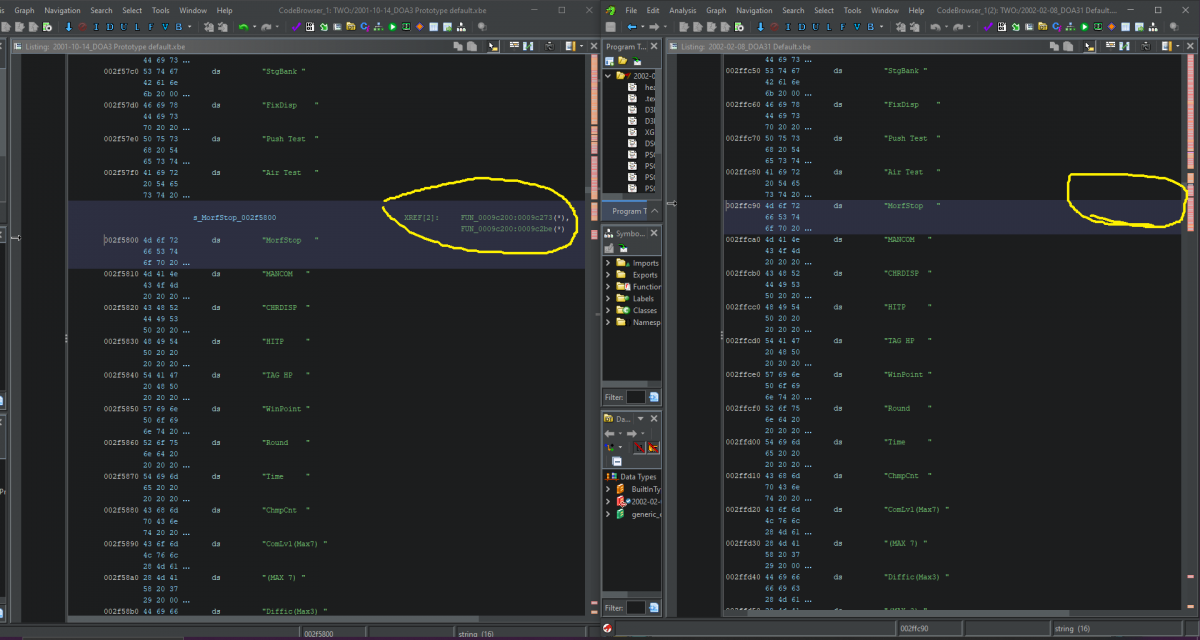The image size is (1200, 640).
Task: Click green play/run icon in left toolbar
Action: [x=392, y=26]
